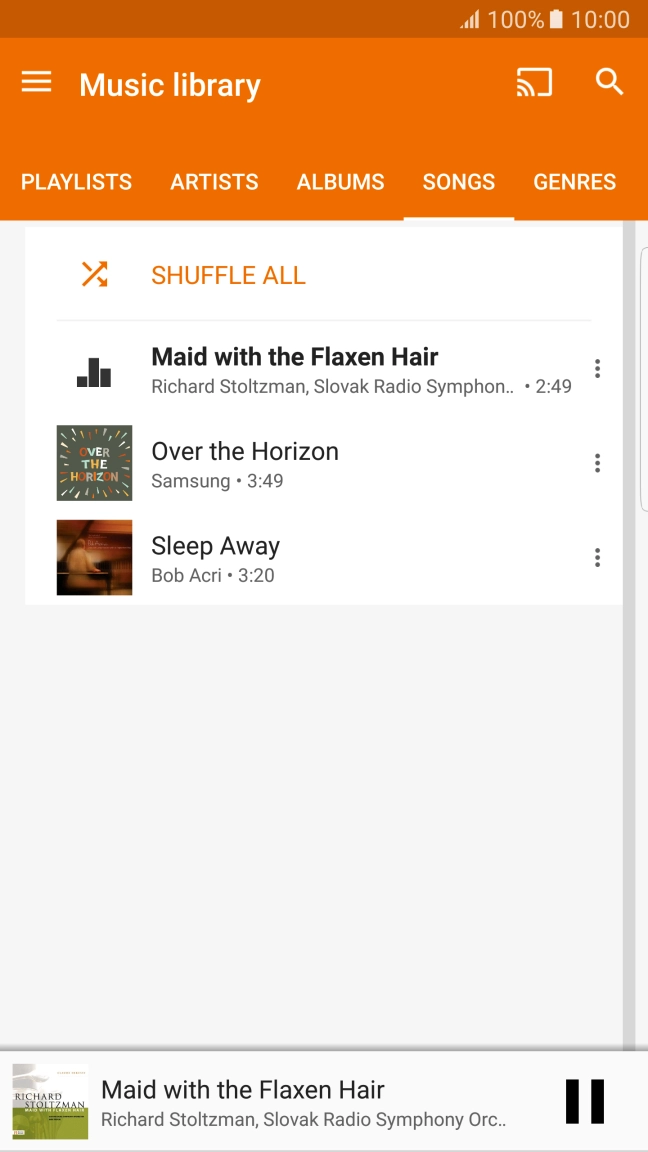
Task: Open options menu for Over the Horizon
Action: tap(597, 463)
